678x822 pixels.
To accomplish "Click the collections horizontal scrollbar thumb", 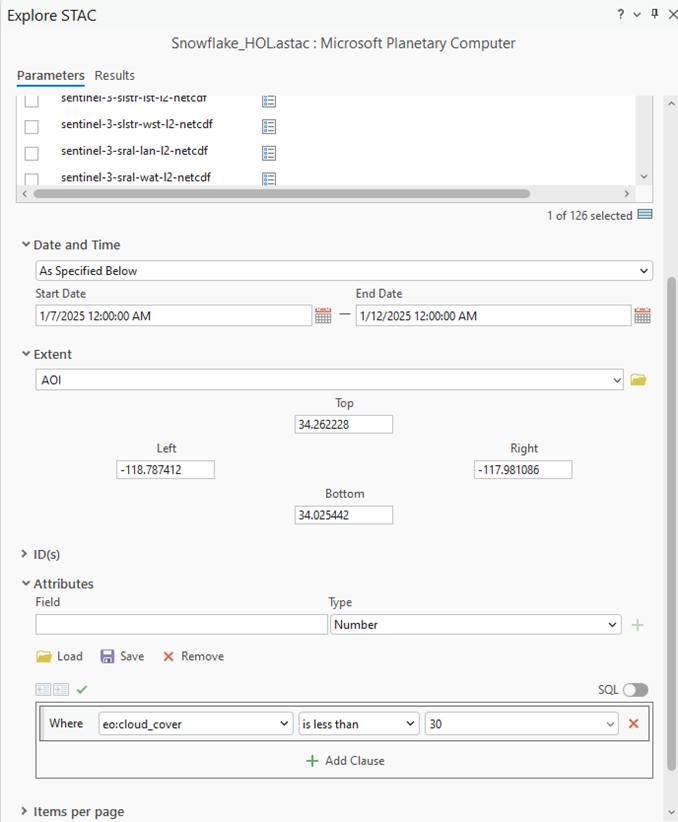I will pos(282,193).
